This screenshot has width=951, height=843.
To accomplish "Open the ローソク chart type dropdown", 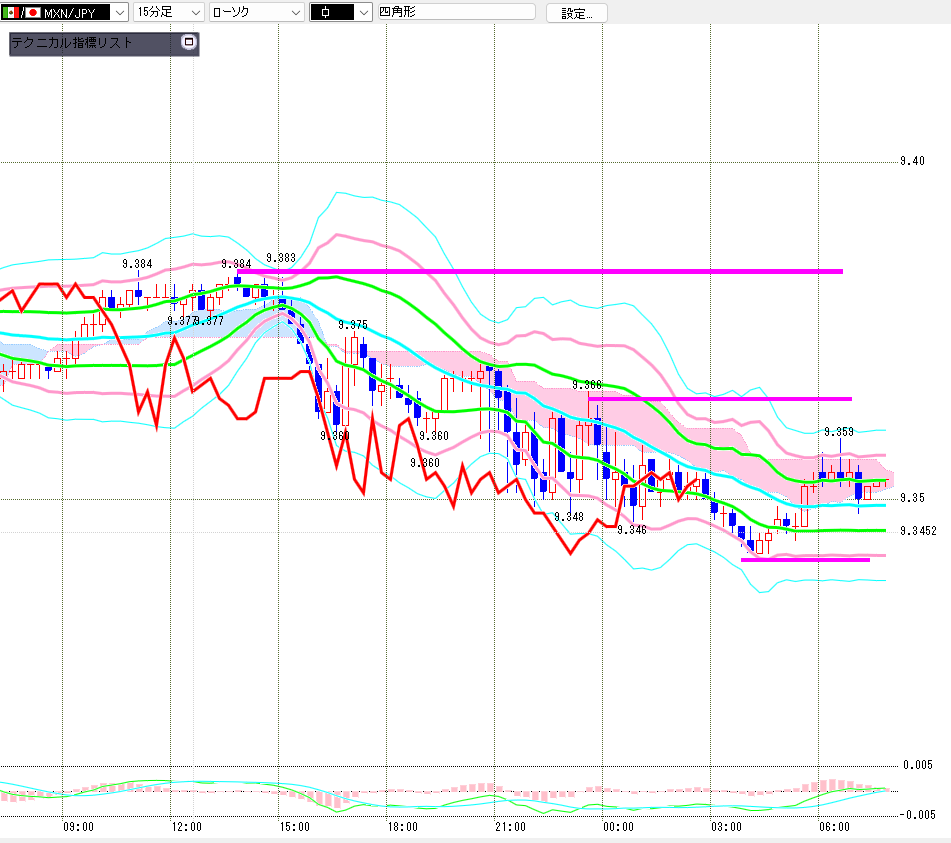I will 257,12.
